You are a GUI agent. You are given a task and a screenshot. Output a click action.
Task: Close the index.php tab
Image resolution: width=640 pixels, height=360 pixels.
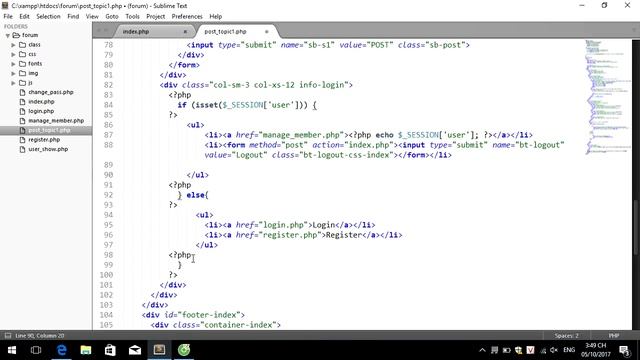pos(185,31)
